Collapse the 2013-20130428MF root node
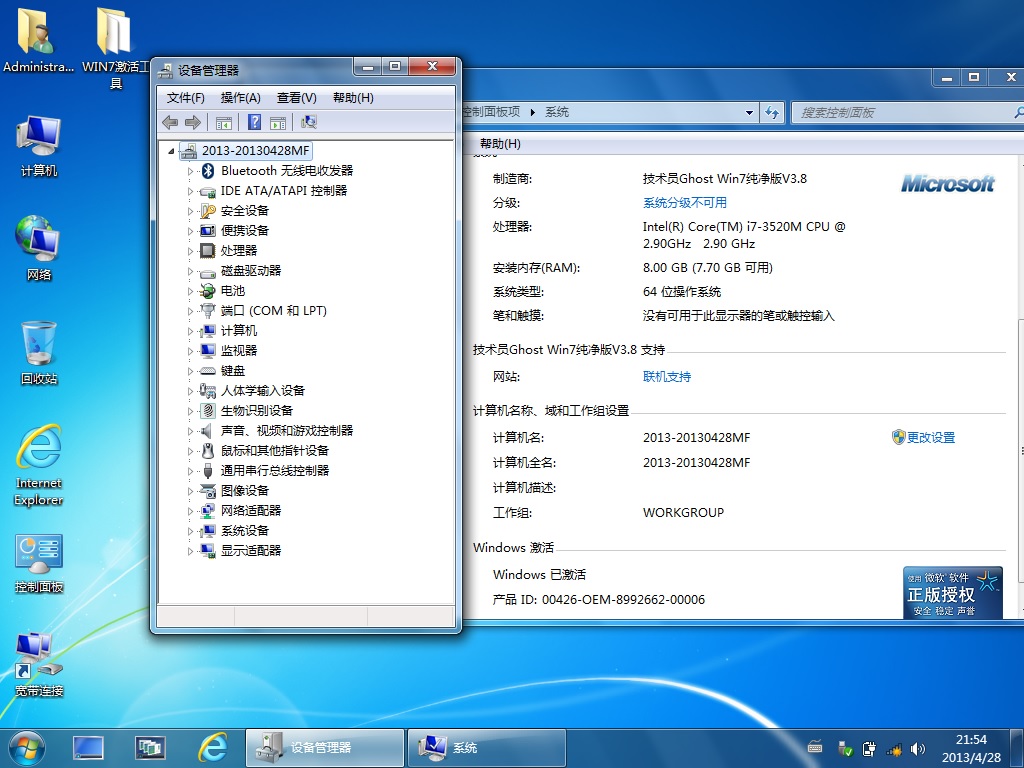1024x768 pixels. 171,151
